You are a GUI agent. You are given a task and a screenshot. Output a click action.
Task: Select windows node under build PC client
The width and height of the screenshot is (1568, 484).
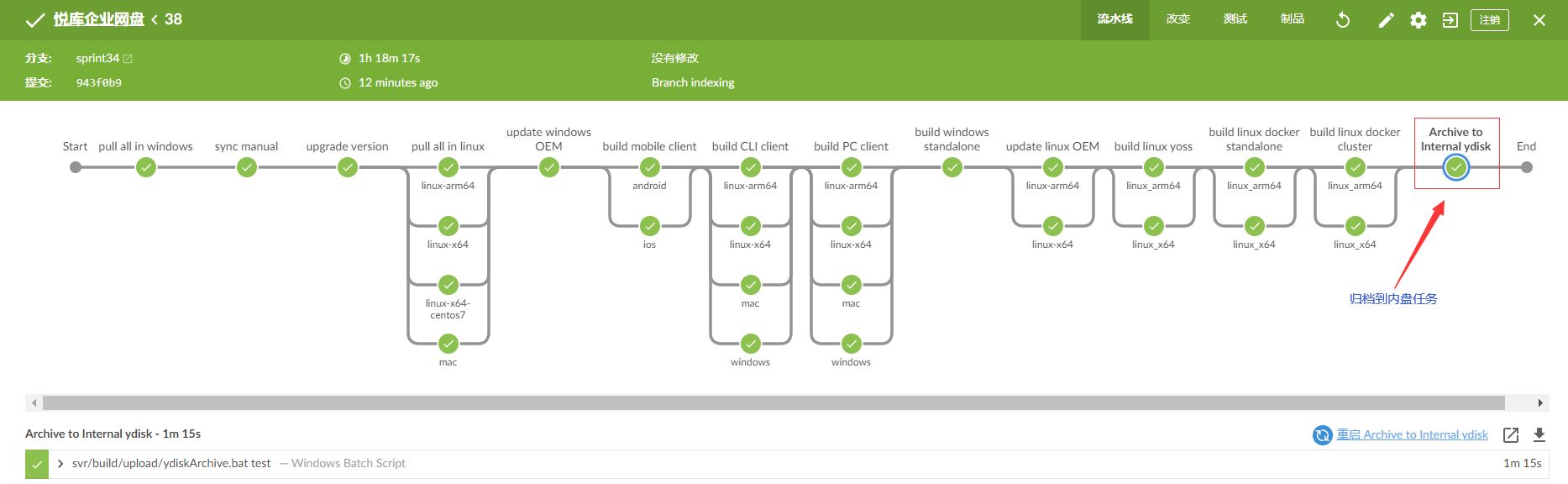(x=852, y=344)
